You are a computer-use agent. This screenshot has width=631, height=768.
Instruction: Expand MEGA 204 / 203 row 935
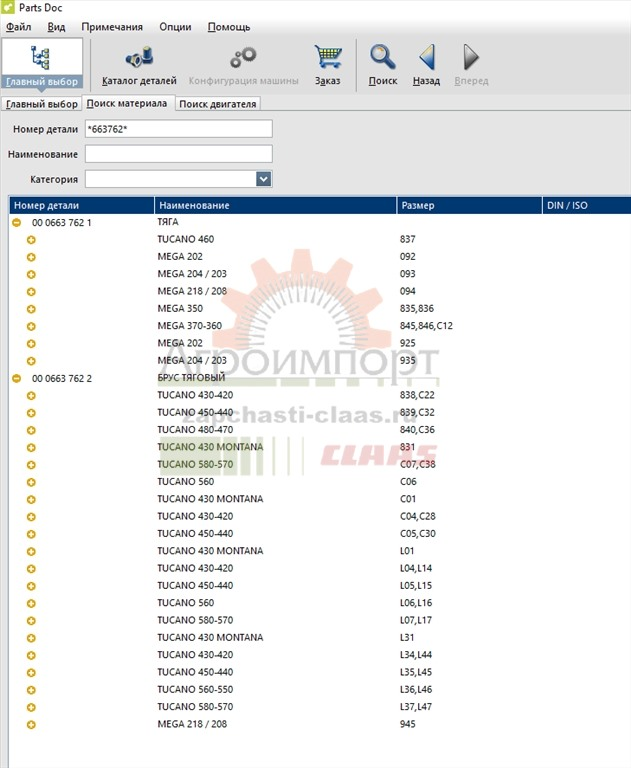(x=31, y=361)
